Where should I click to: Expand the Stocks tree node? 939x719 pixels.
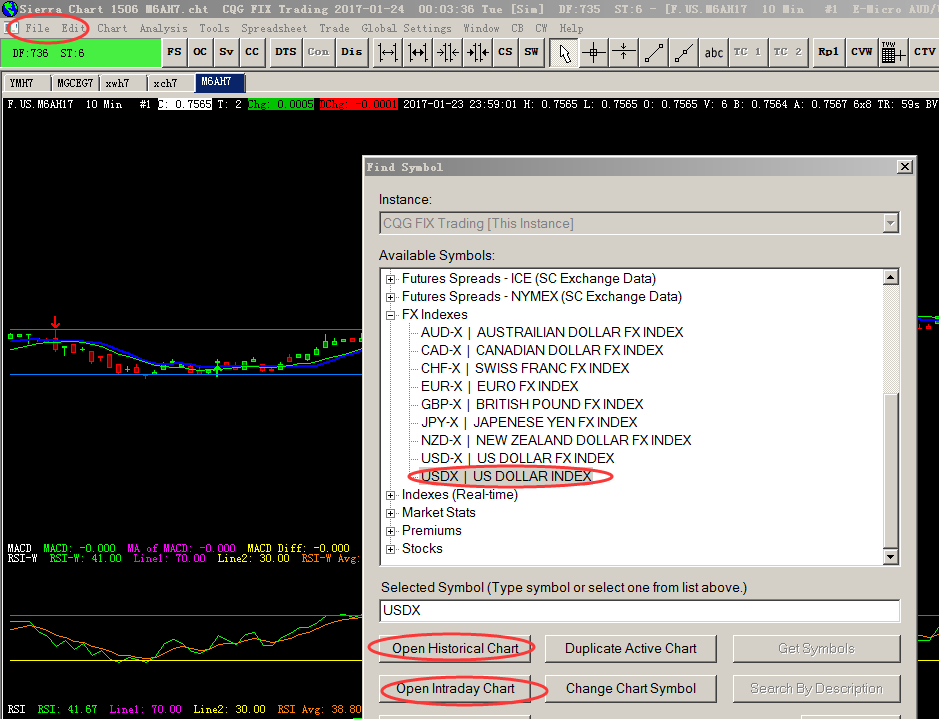[x=391, y=549]
